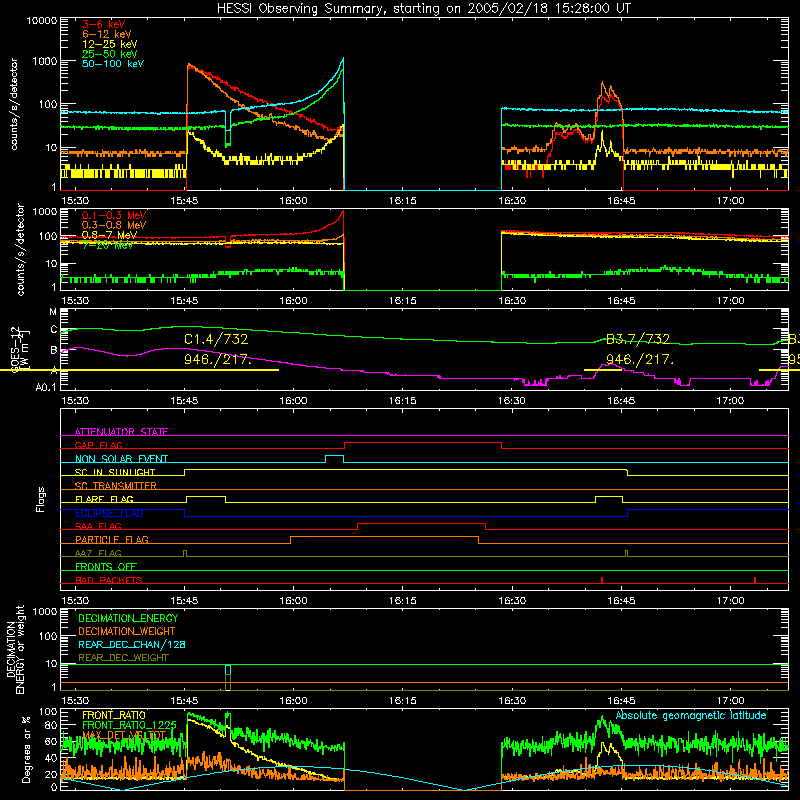Click the DECIMATION_WEIGHT legend label
The height and width of the screenshot is (800, 800).
127,631
